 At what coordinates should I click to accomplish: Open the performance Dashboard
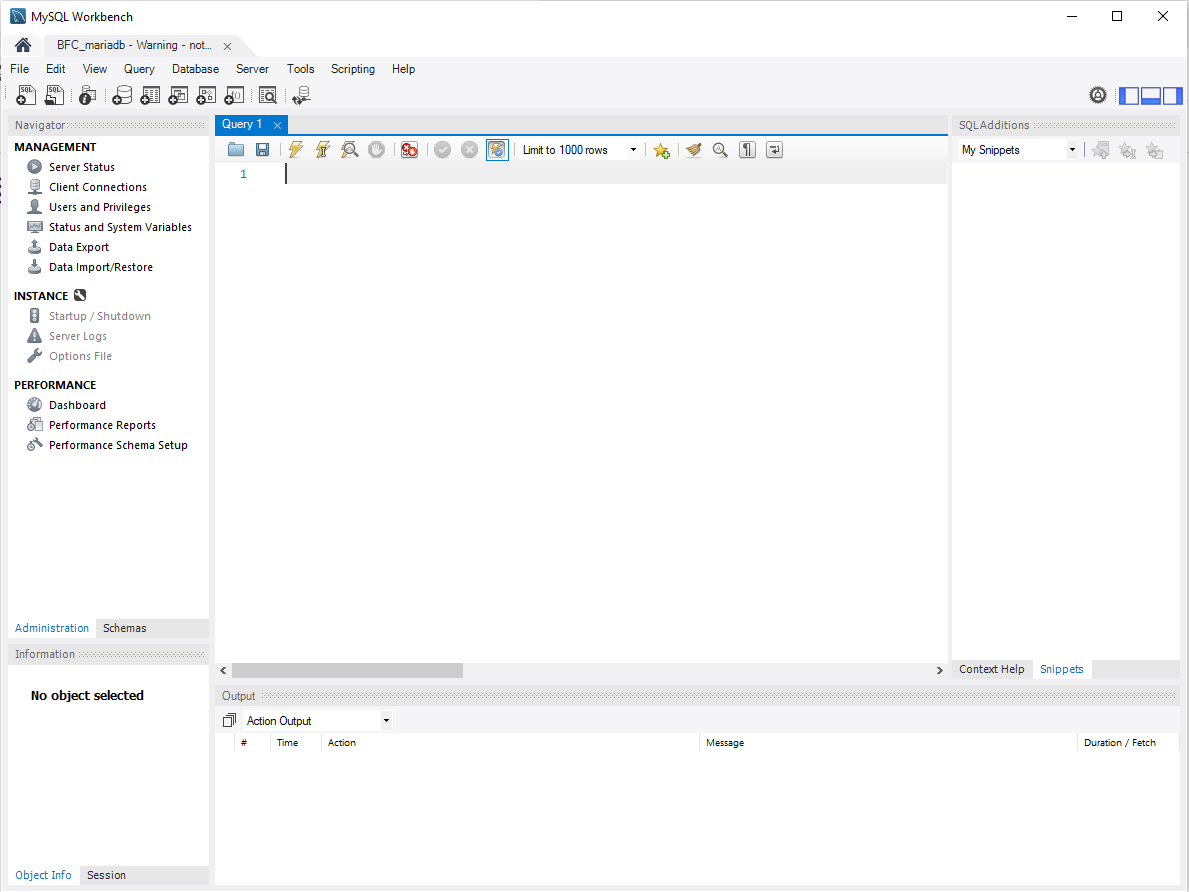point(77,405)
